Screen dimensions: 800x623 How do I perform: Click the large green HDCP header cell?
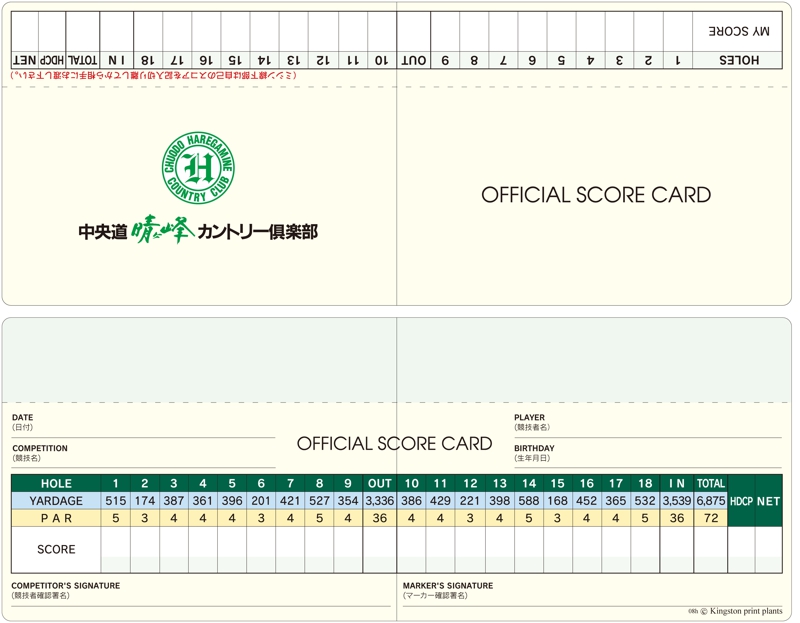[x=741, y=501]
